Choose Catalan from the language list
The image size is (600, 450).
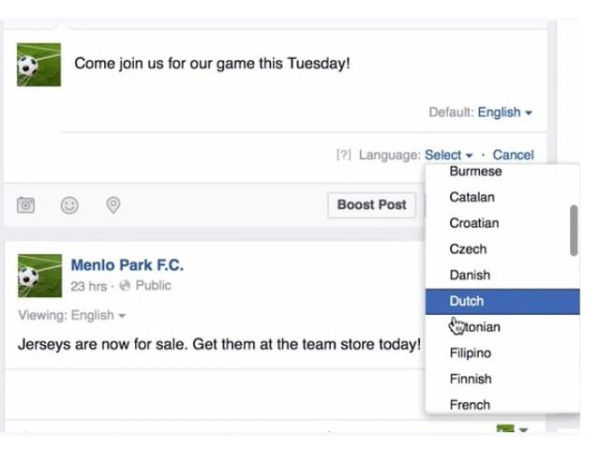pos(472,197)
